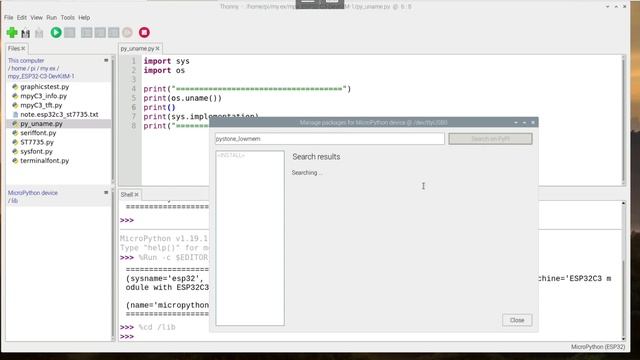Viewport: 640px width, 360px height.
Task: Open the View menu
Action: [36, 18]
